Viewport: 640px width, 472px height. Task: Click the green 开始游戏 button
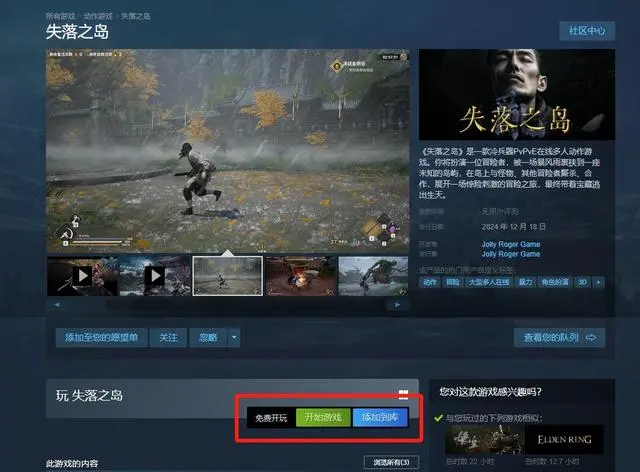point(323,417)
